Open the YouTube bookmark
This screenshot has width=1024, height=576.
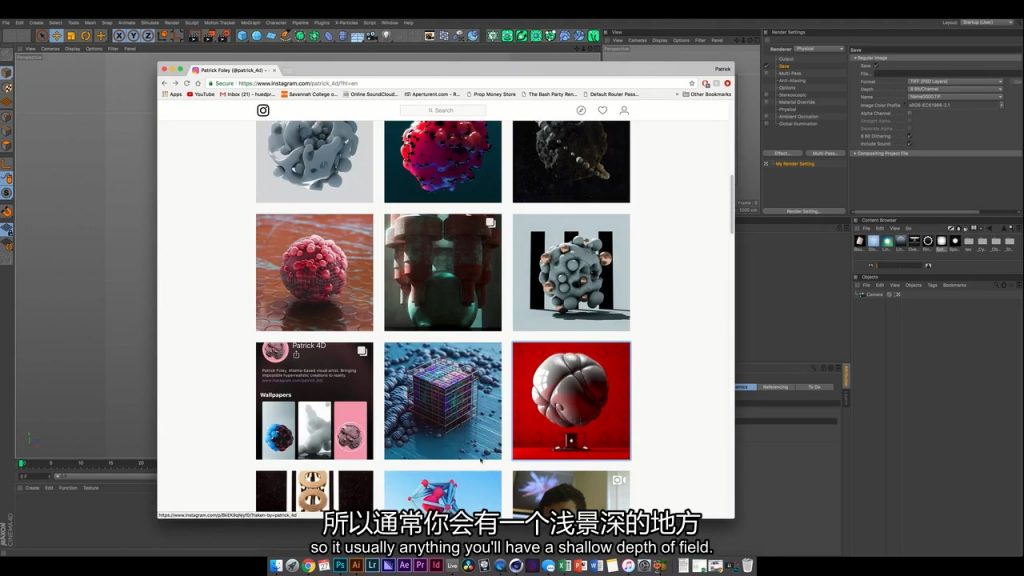click(x=200, y=94)
